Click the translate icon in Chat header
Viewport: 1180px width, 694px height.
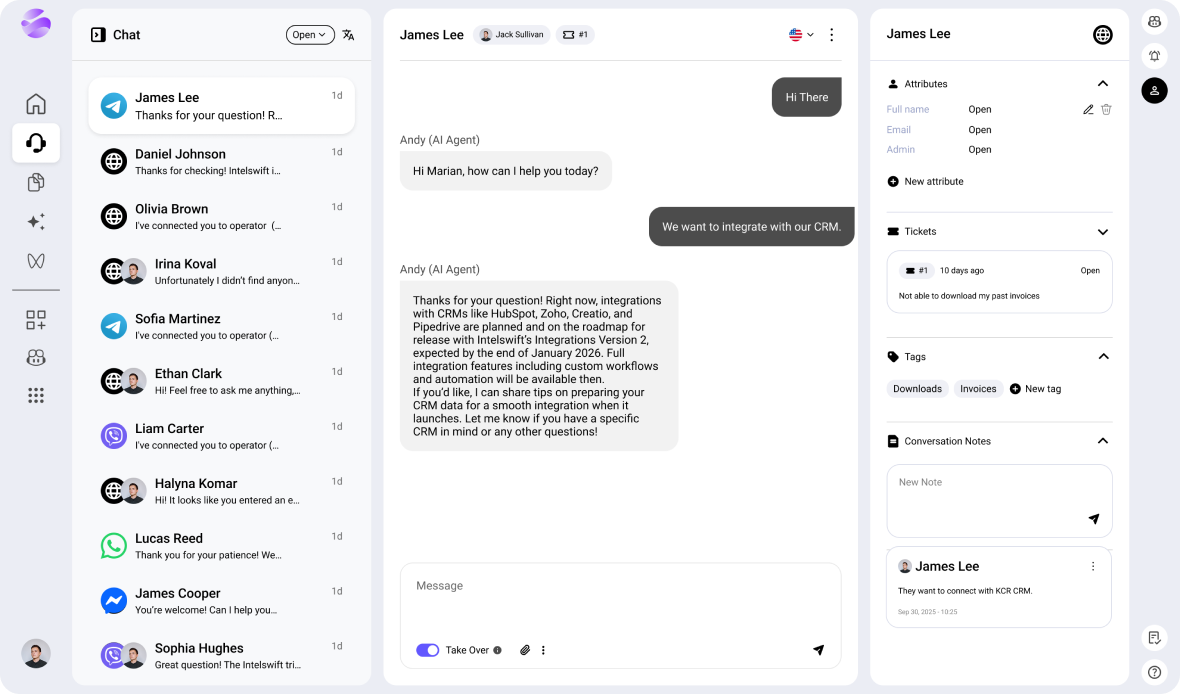click(348, 35)
